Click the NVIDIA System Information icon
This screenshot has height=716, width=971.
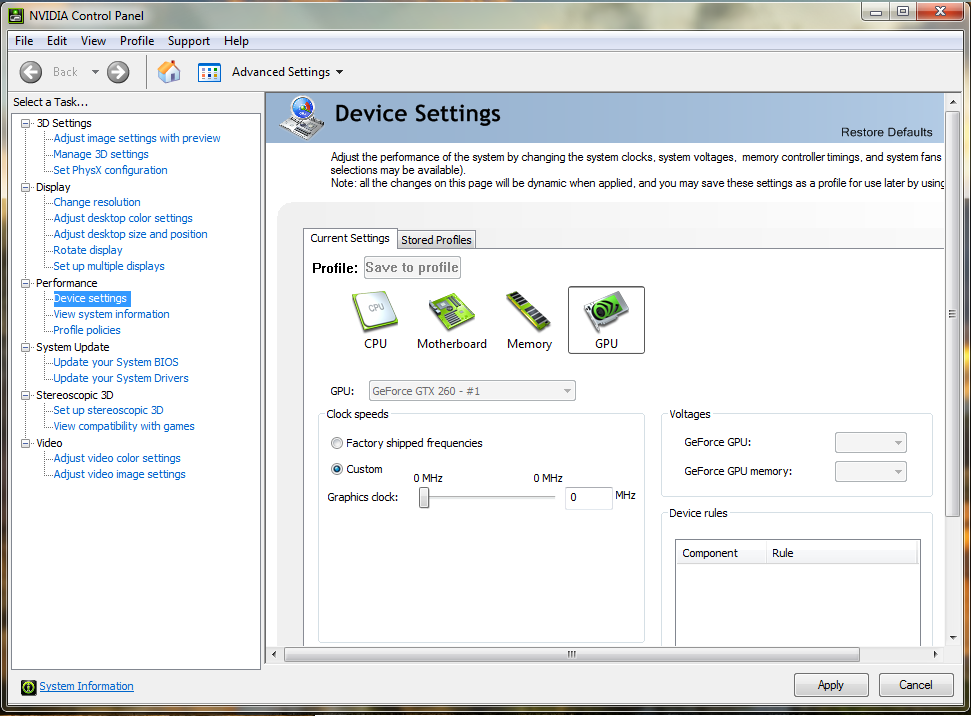click(x=28, y=687)
